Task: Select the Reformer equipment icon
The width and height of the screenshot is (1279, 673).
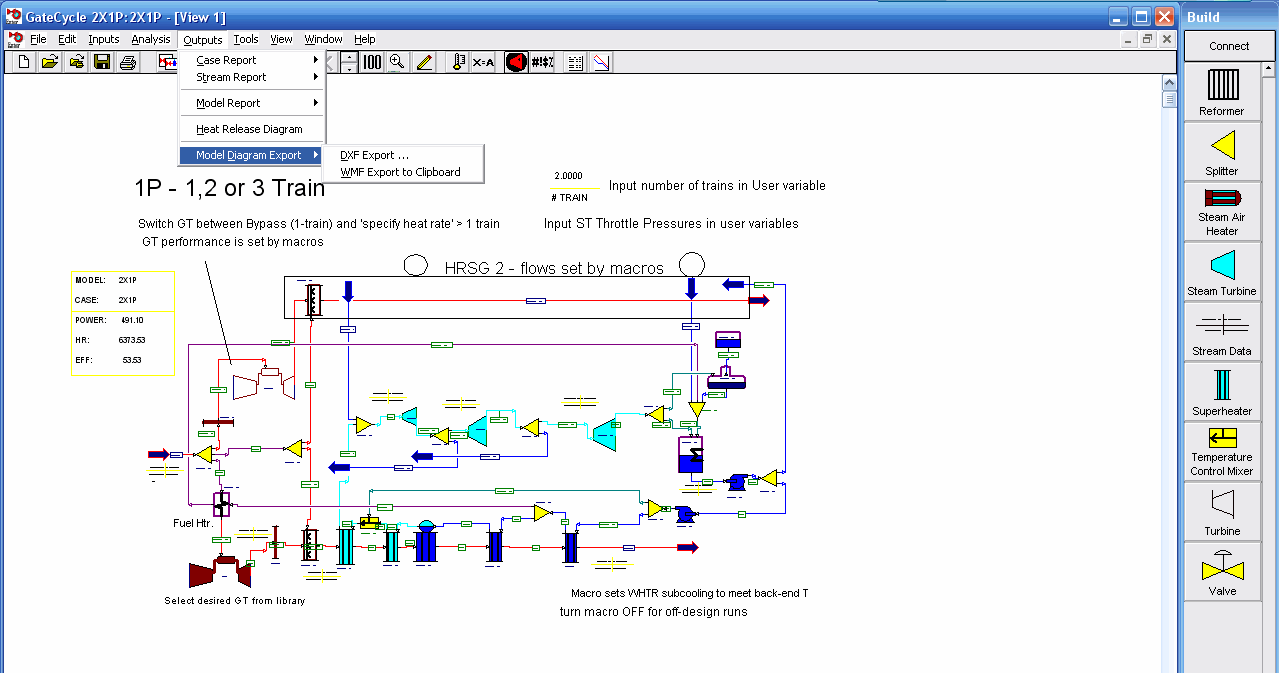Action: pos(1221,91)
